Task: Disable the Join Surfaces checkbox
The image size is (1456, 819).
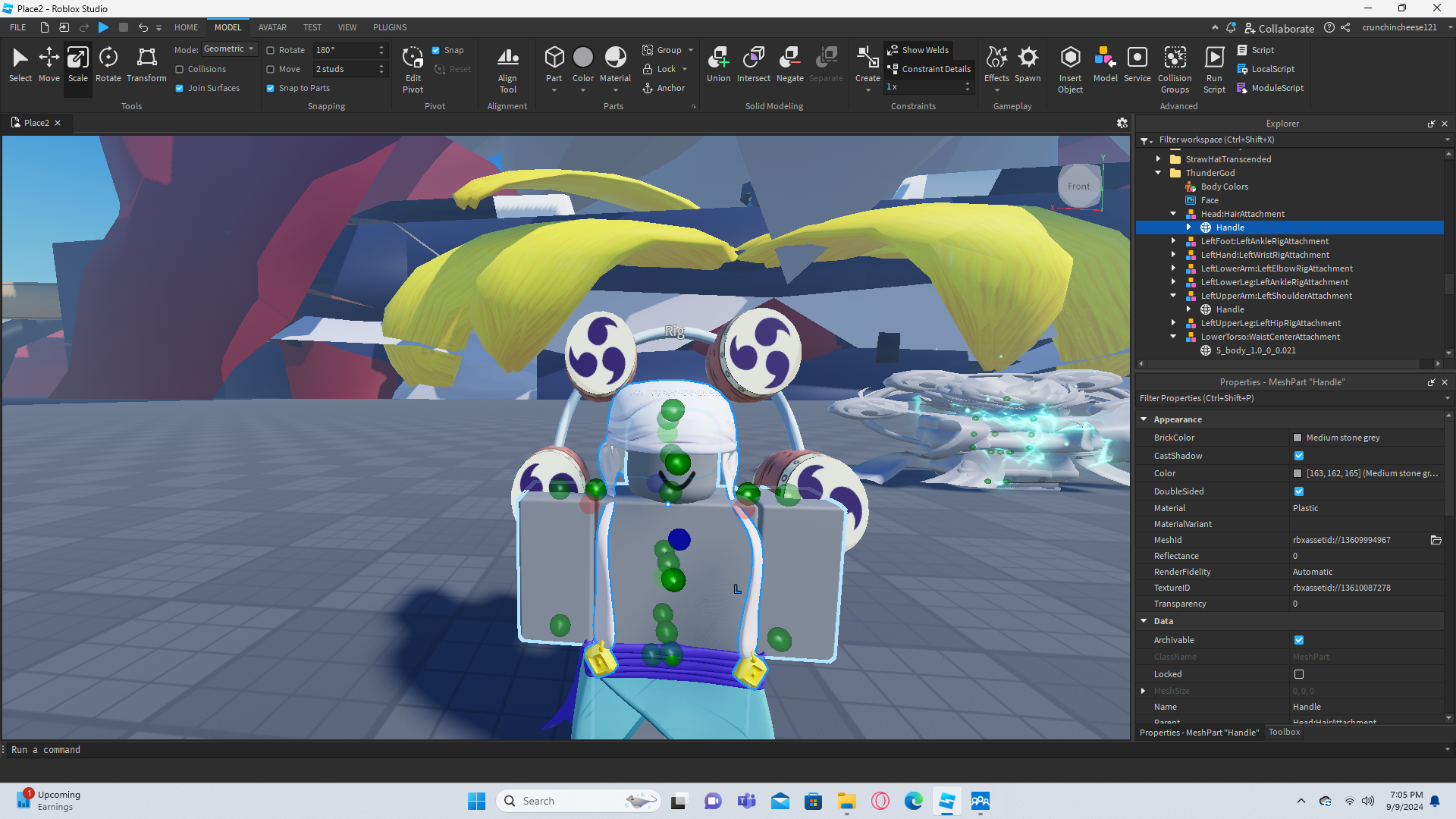Action: pos(180,88)
